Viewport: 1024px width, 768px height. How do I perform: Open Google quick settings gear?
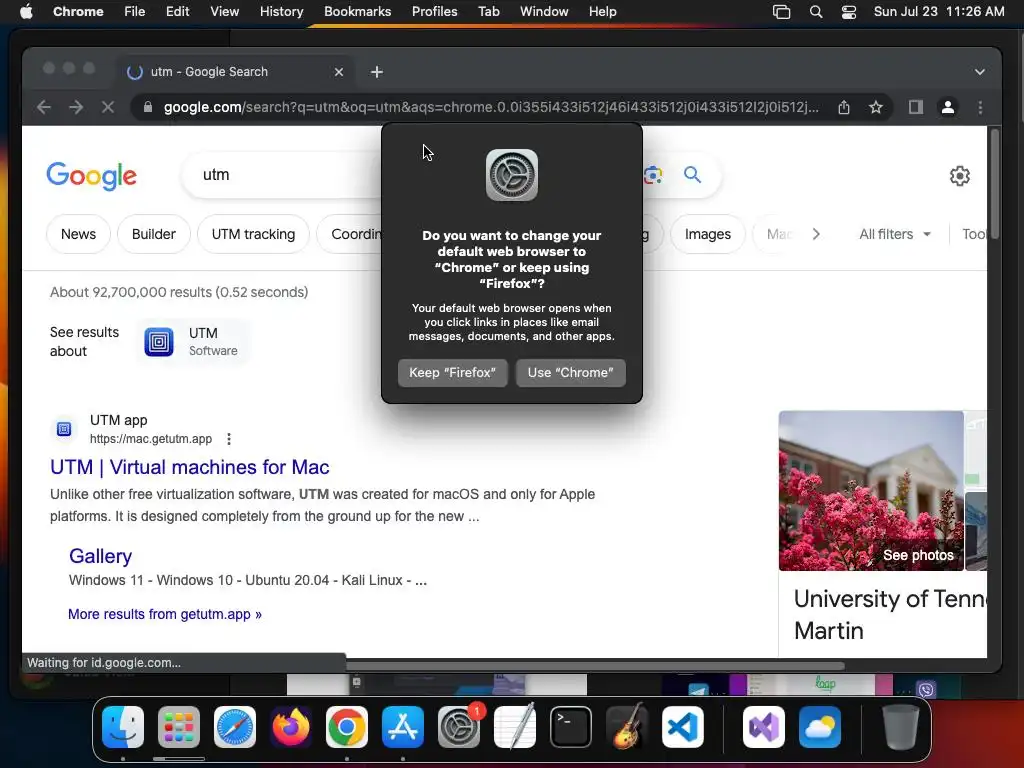click(959, 176)
